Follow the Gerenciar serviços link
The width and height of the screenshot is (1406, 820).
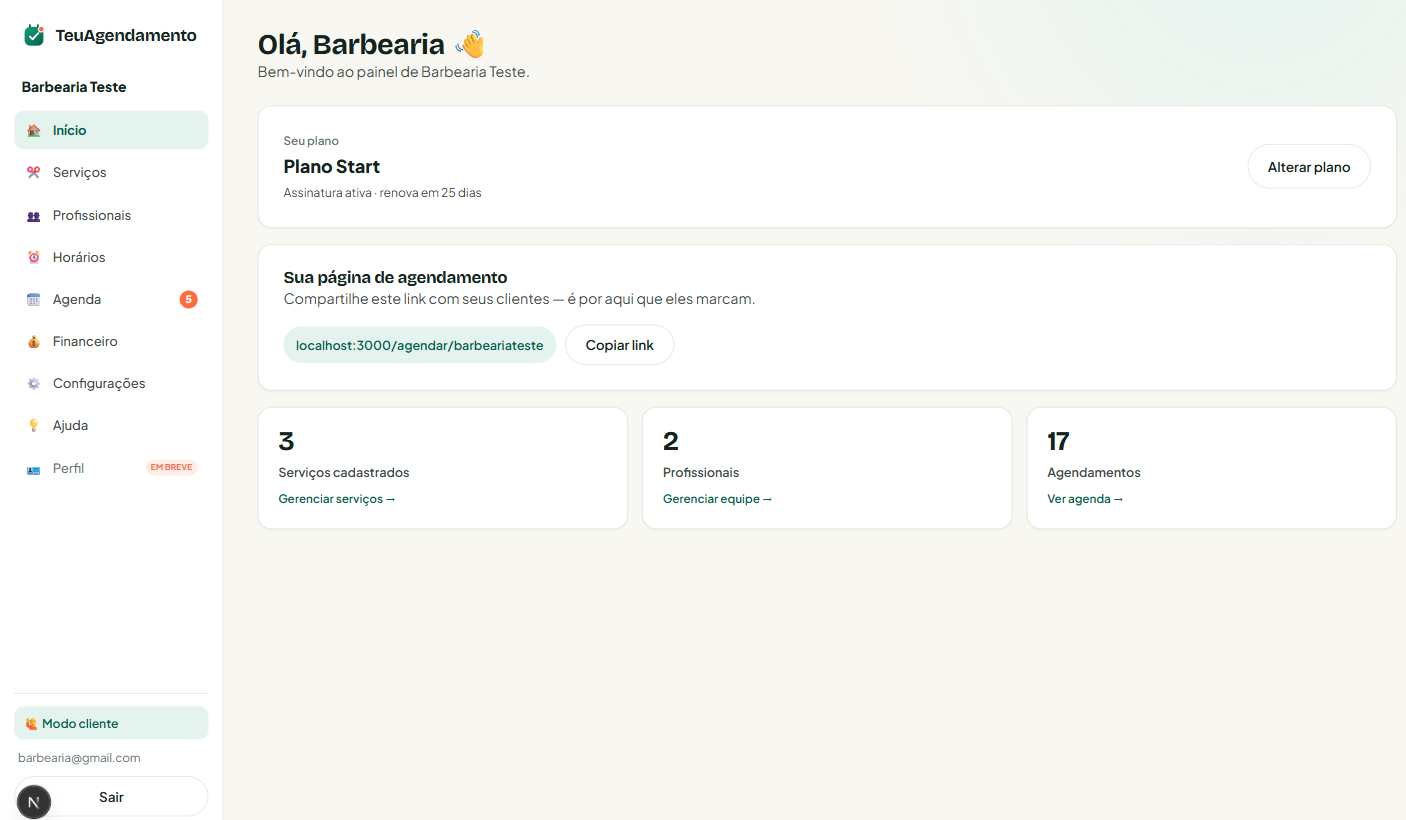[337, 499]
